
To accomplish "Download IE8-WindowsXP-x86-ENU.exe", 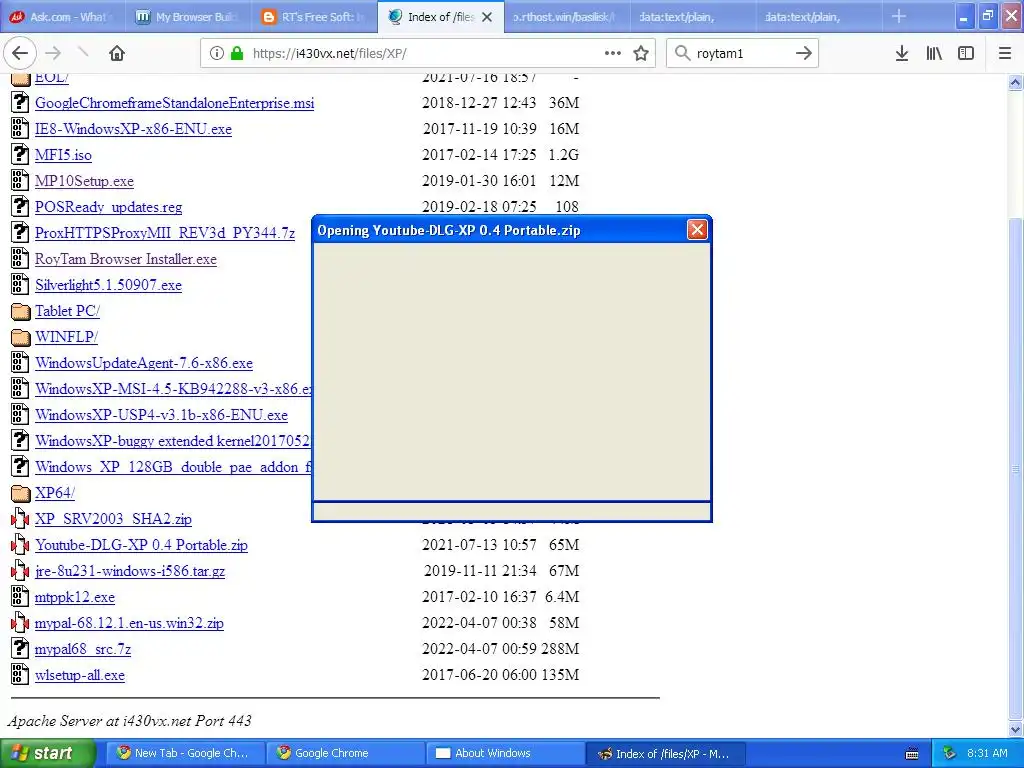I will tap(133, 129).
